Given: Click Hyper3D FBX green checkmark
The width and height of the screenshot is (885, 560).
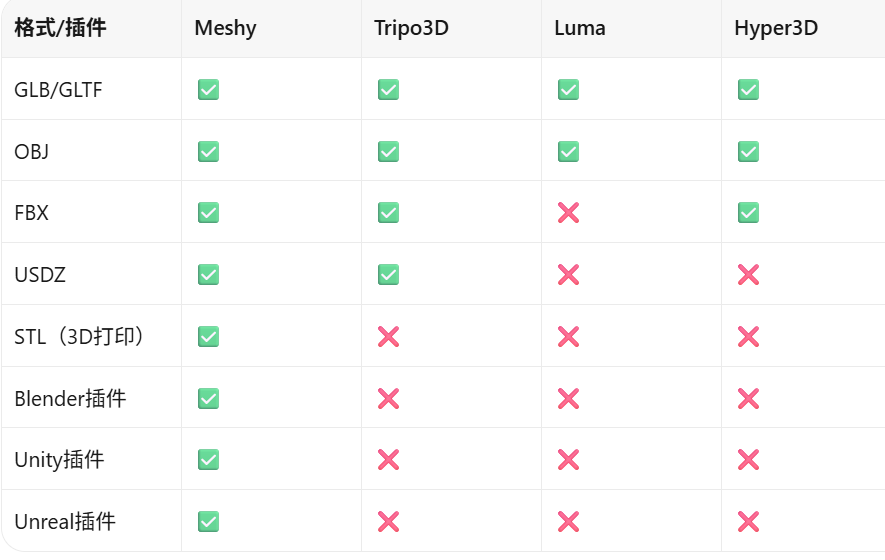Looking at the screenshot, I should [748, 213].
